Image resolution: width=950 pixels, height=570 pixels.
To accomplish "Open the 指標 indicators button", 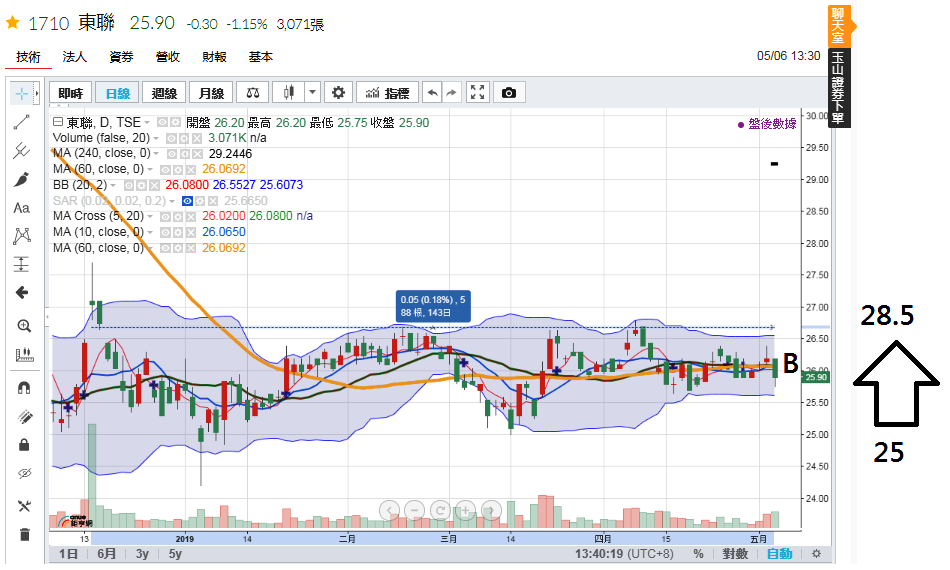I will point(387,93).
